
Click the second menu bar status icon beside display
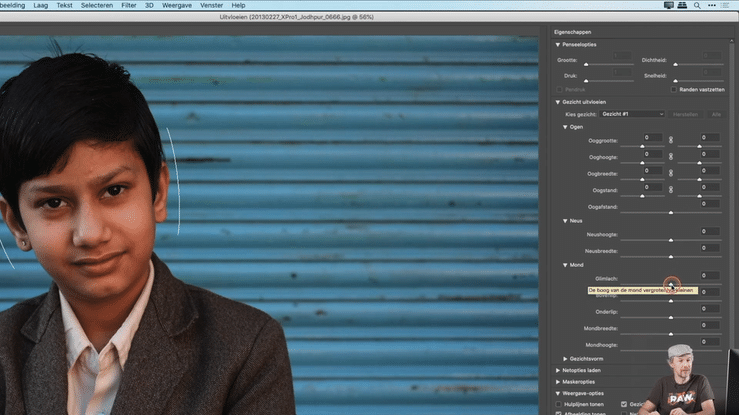coord(682,5)
